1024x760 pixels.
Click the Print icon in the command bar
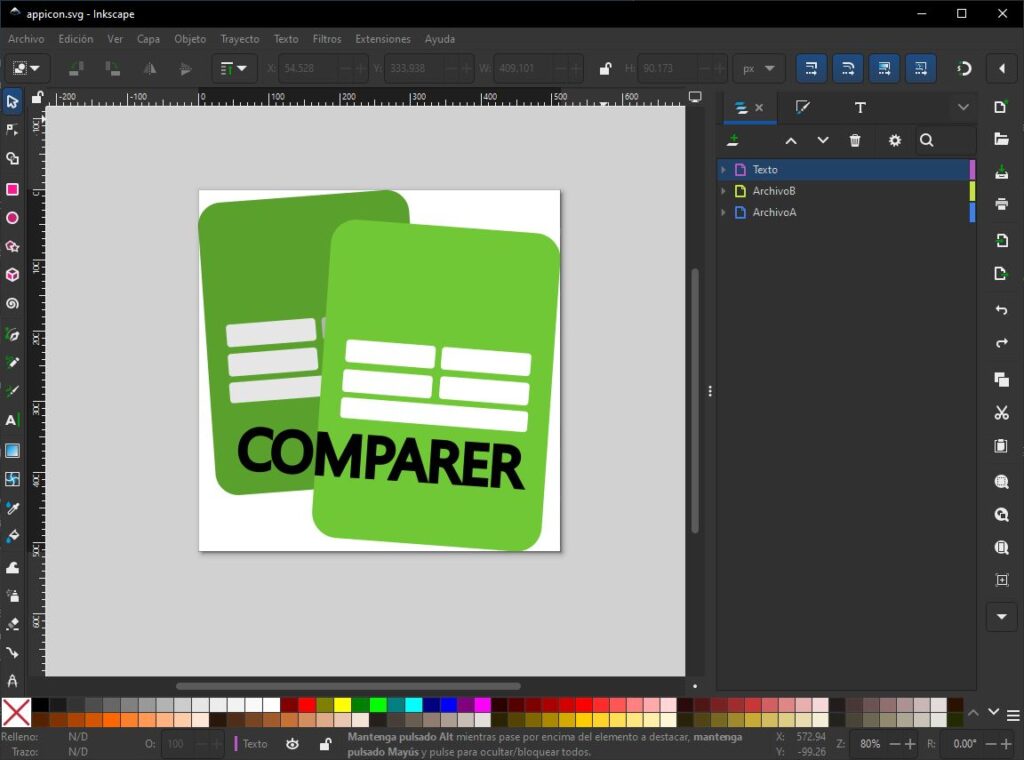pyautogui.click(x=1001, y=204)
